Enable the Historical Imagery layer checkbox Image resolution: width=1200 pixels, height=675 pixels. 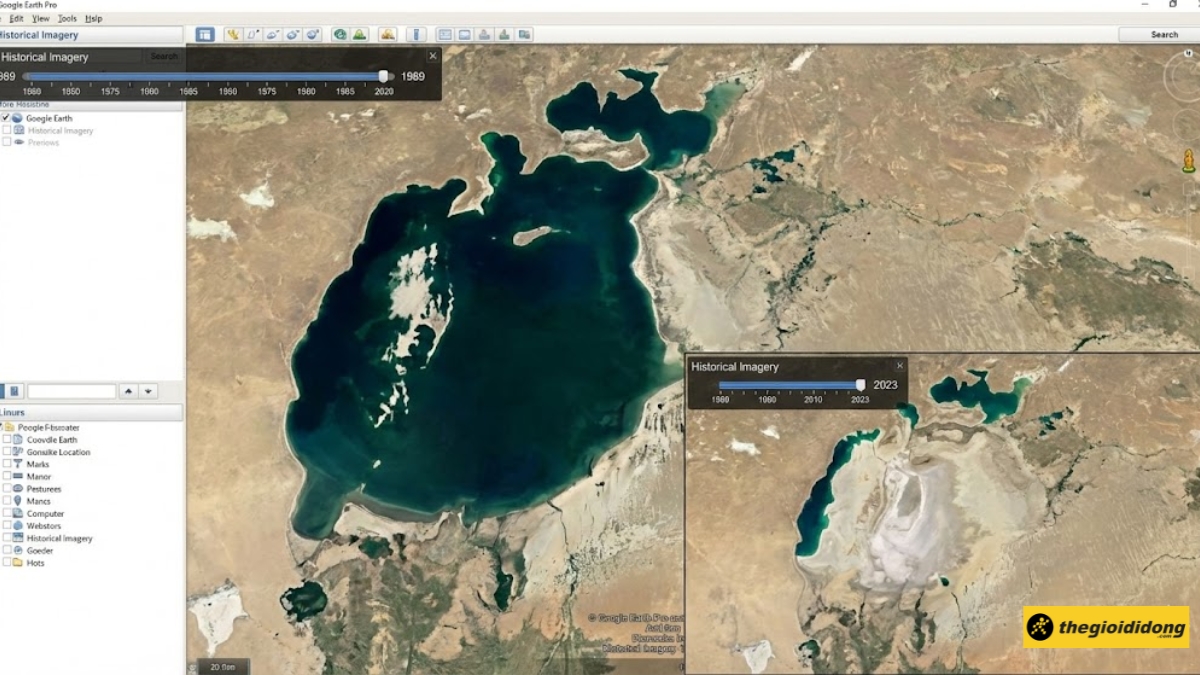click(x=6, y=131)
